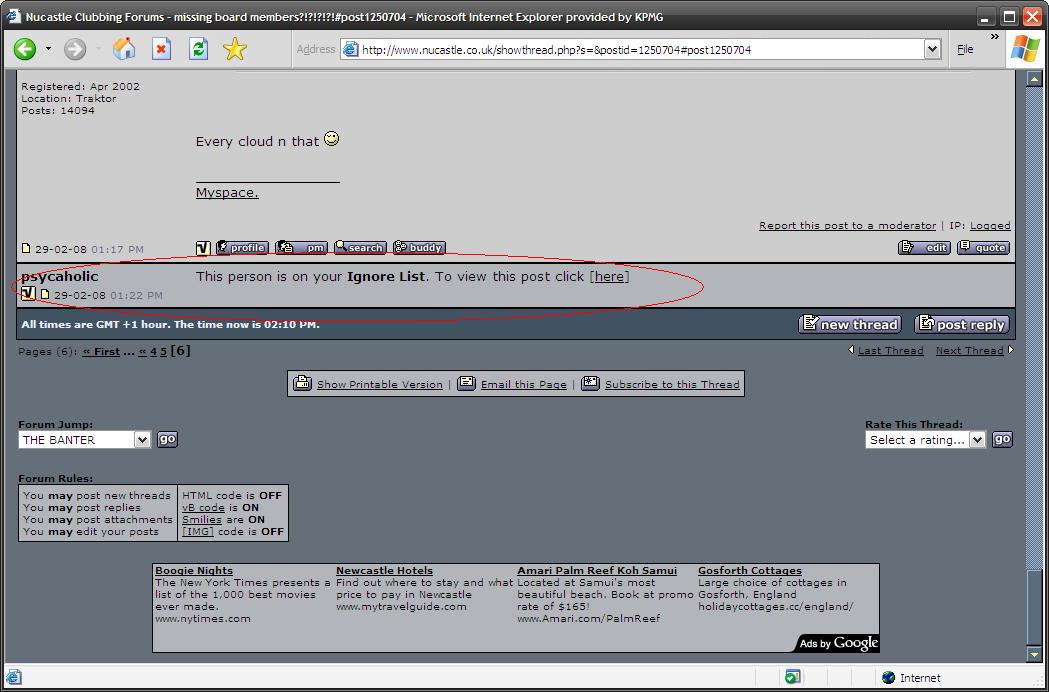The height and width of the screenshot is (692, 1049).
Task: Go to the browser Home page icon
Action: click(x=124, y=49)
